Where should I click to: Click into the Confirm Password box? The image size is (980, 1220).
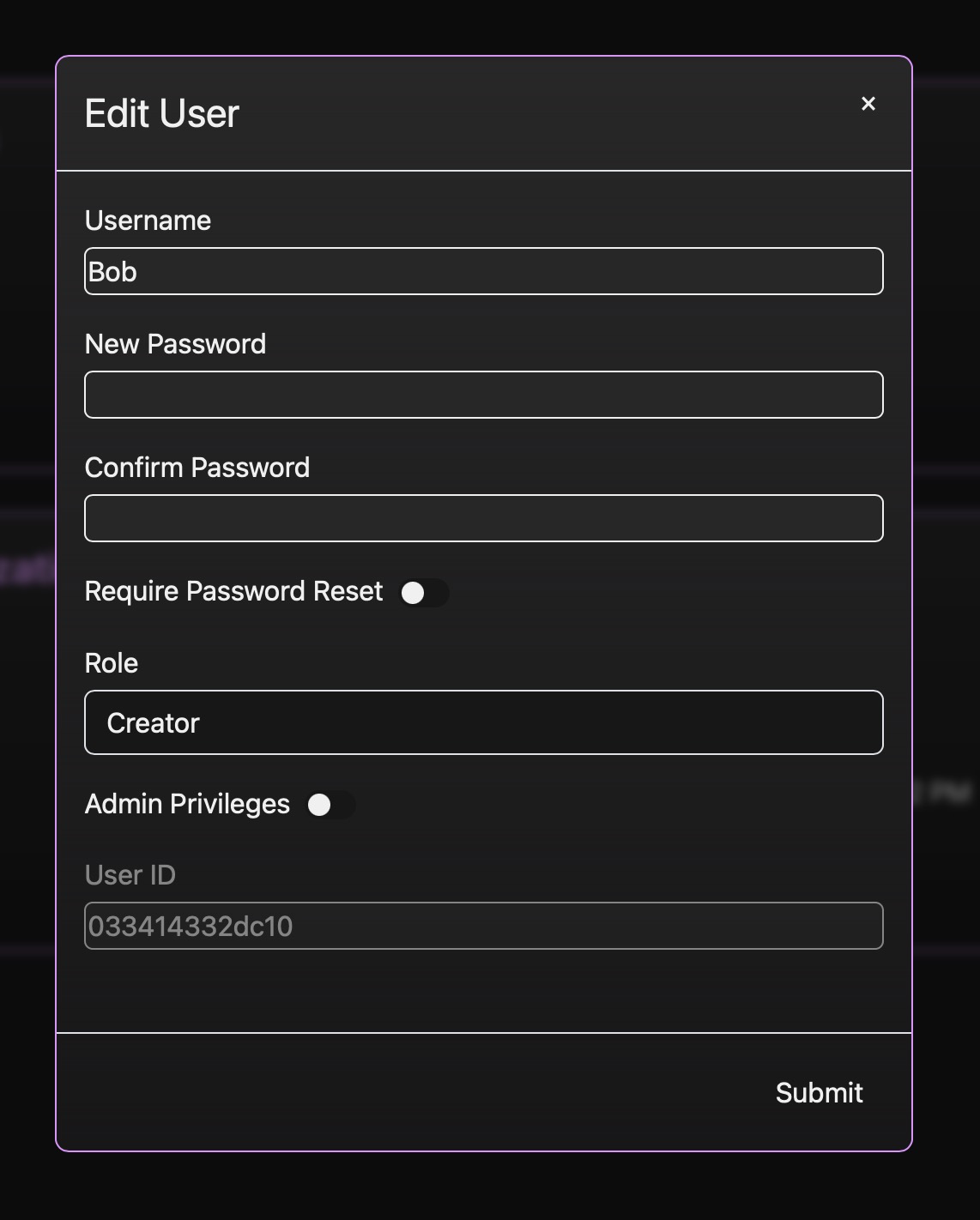[x=483, y=518]
